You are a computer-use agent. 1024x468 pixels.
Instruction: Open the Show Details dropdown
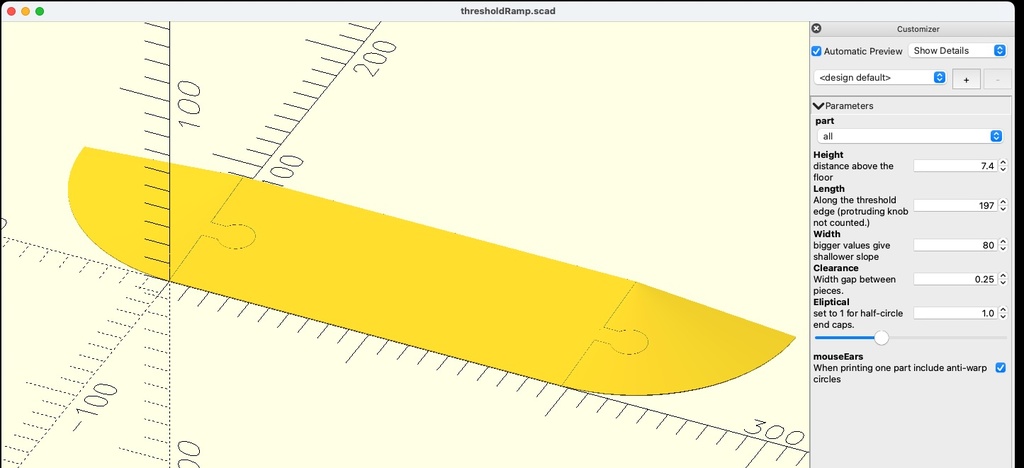point(956,50)
